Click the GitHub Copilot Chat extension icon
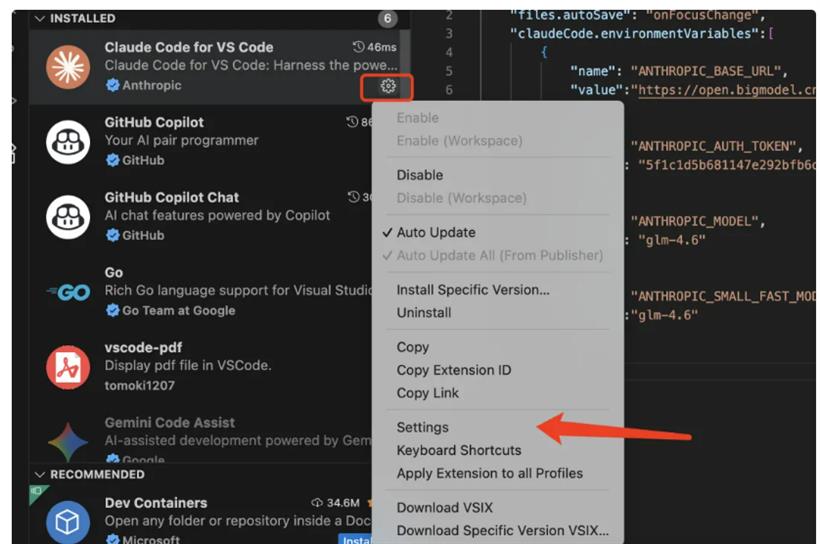This screenshot has height=544, width=820. (68, 216)
